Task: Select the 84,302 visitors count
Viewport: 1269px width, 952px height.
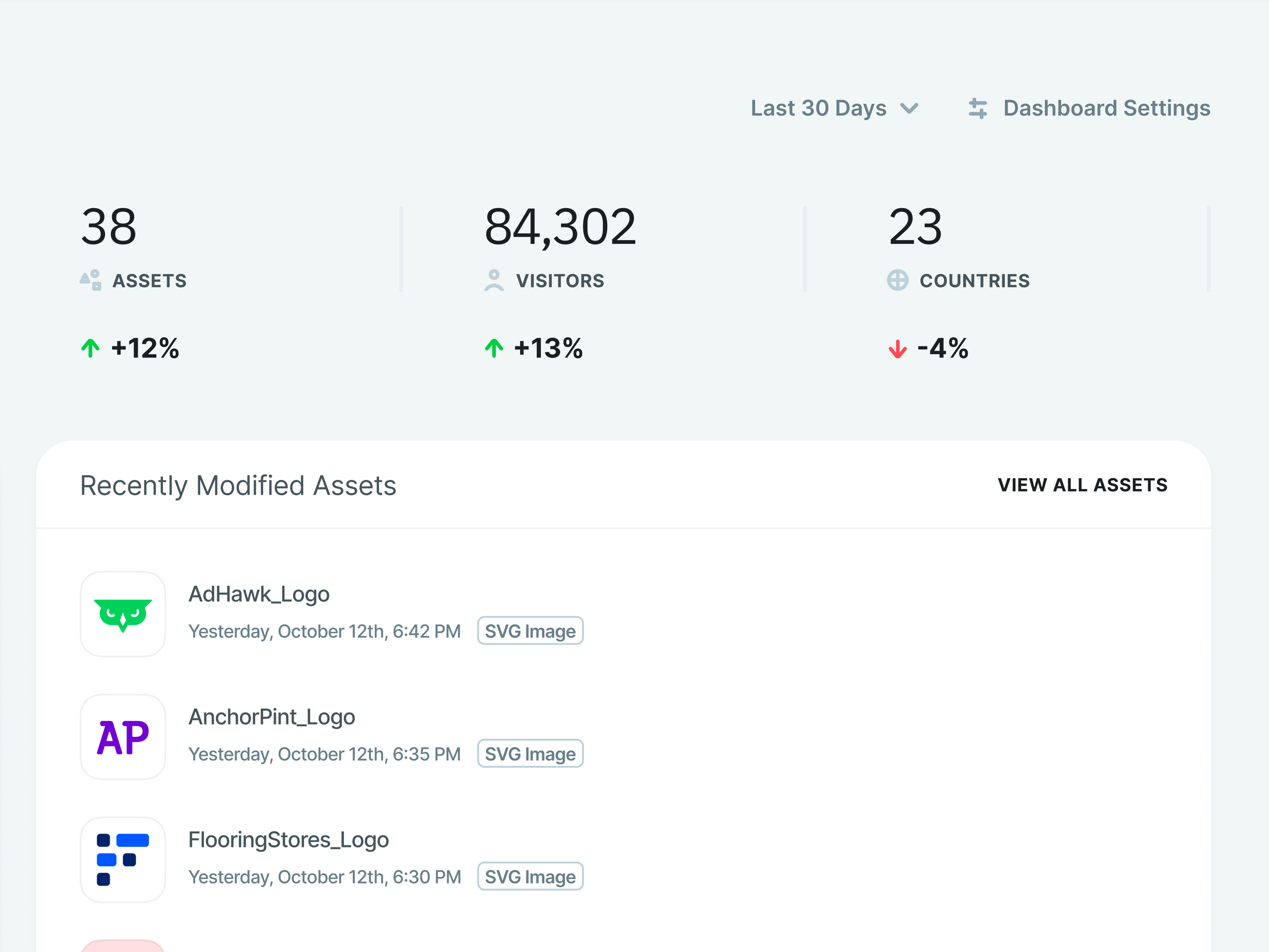Action: [561, 227]
